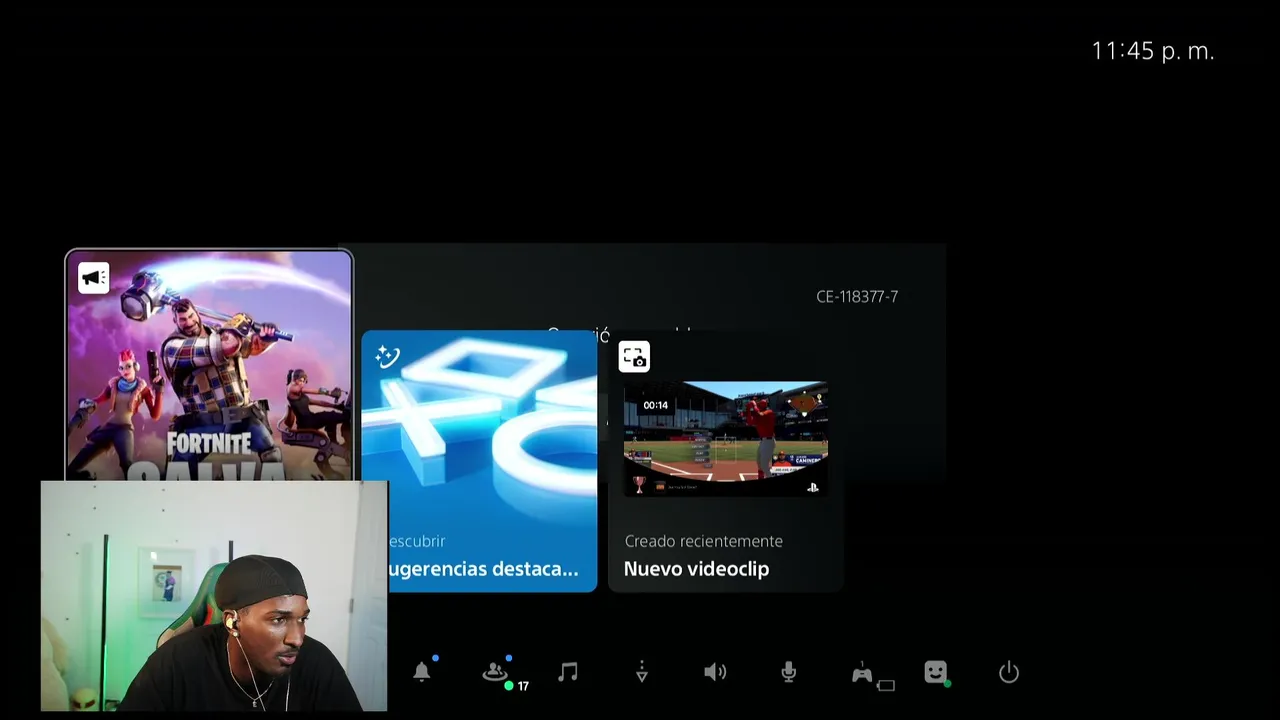Click the sparkle icon on the suggestions card
This screenshot has height=720, width=1280.
[387, 357]
